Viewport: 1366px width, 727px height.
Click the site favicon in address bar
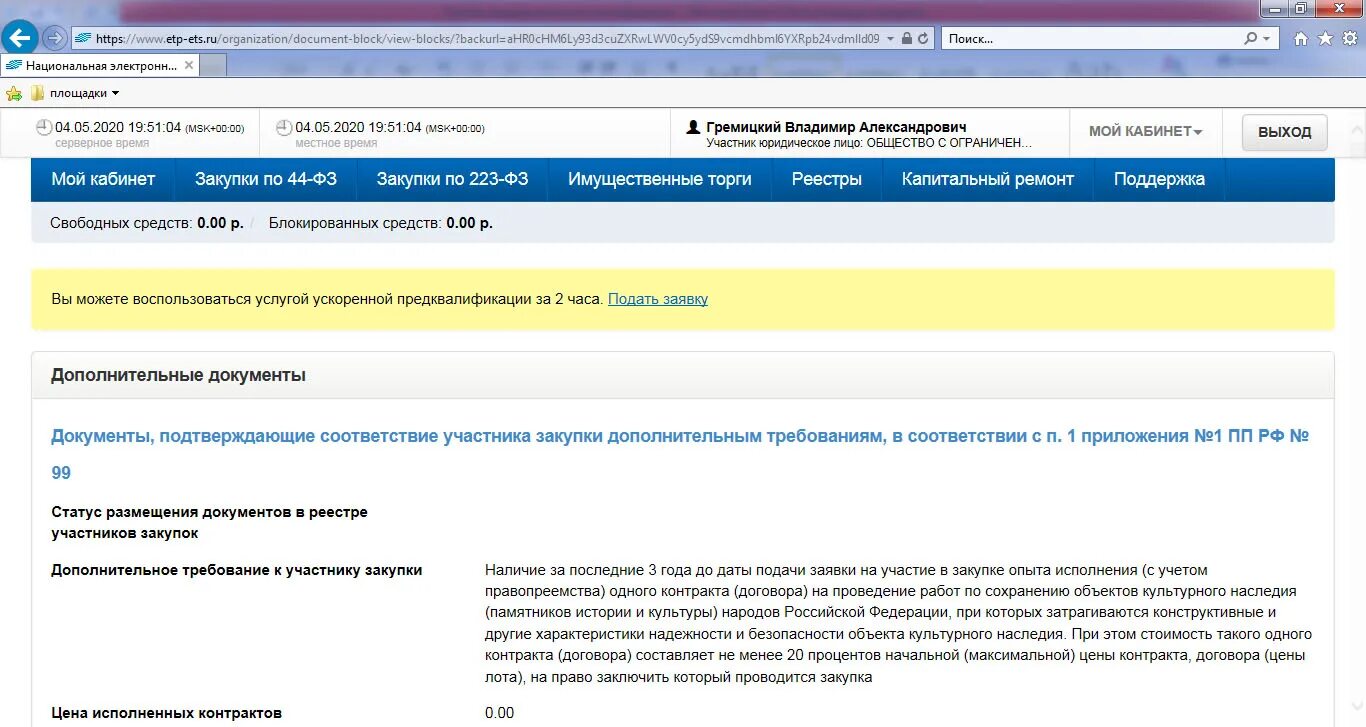[x=83, y=39]
